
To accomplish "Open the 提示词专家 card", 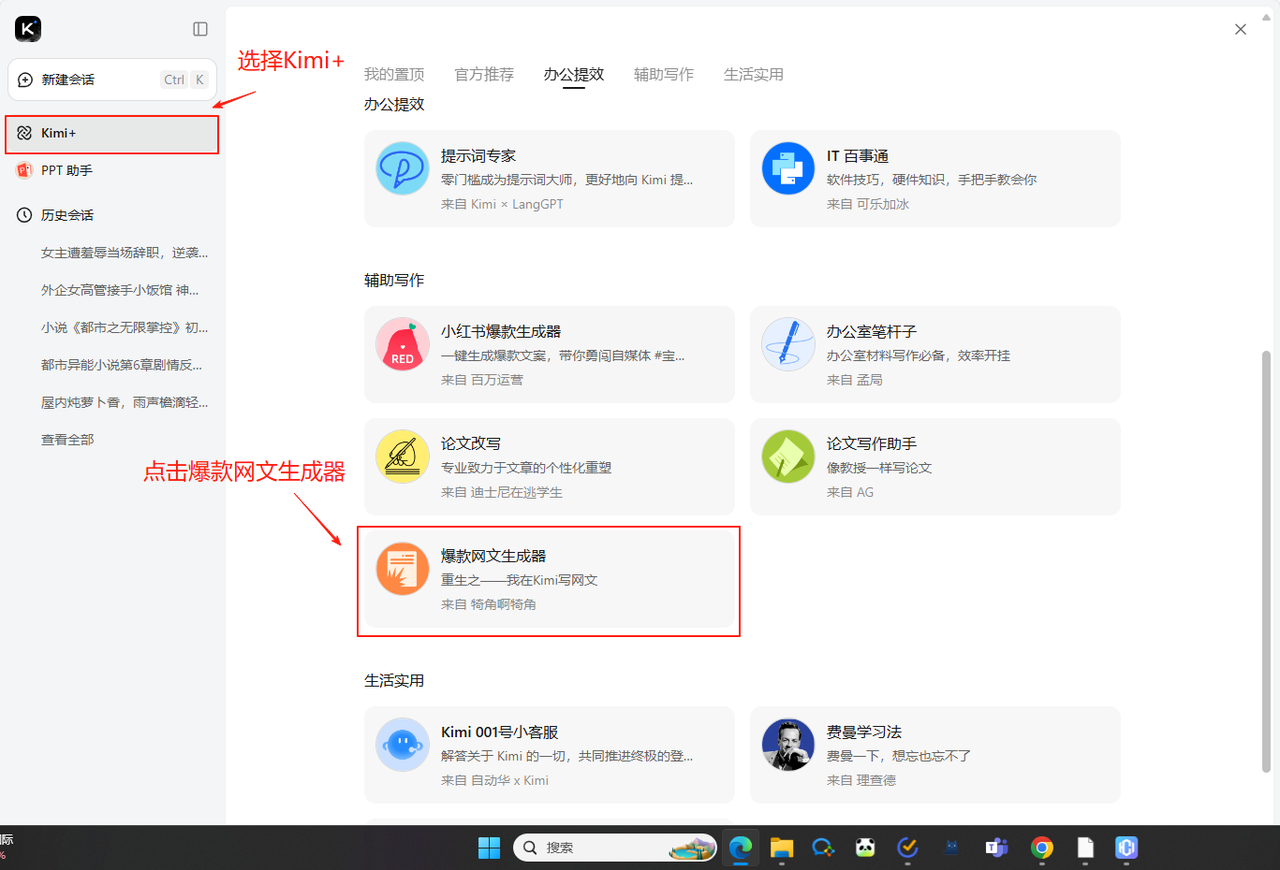I will click(549, 179).
